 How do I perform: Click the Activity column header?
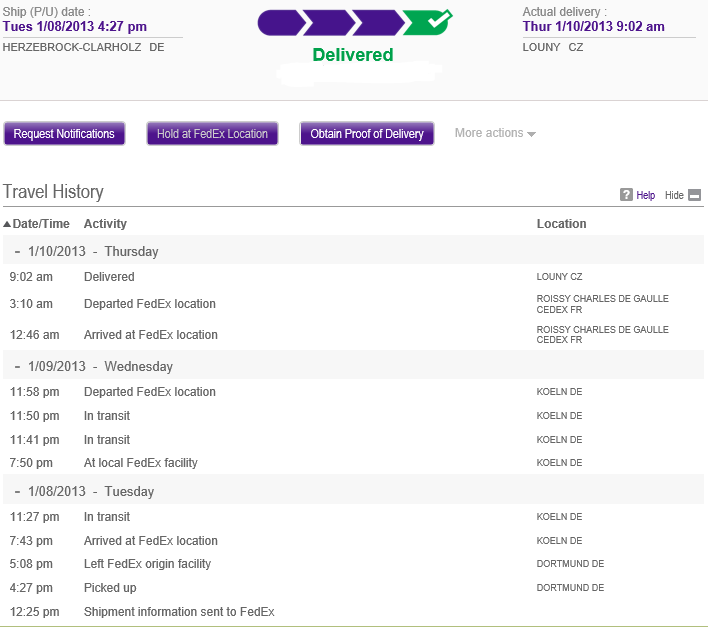click(105, 224)
